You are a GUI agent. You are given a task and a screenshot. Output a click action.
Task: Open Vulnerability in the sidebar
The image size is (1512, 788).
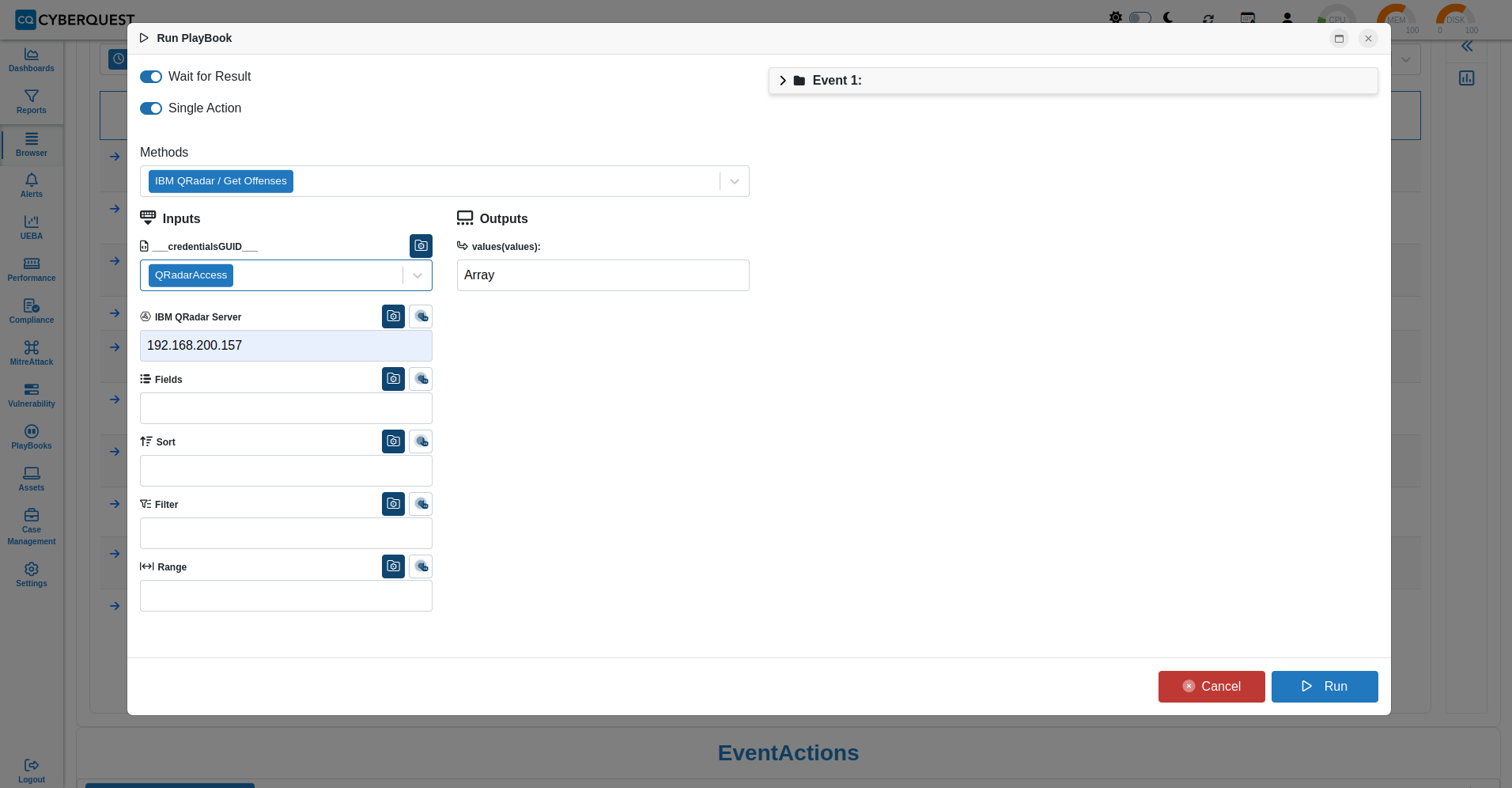point(32,396)
